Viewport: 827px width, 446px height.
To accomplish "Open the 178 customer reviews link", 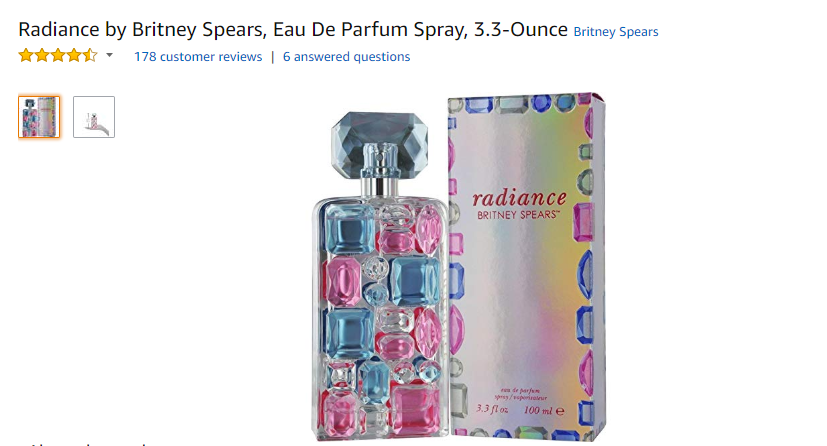I will (x=198, y=56).
